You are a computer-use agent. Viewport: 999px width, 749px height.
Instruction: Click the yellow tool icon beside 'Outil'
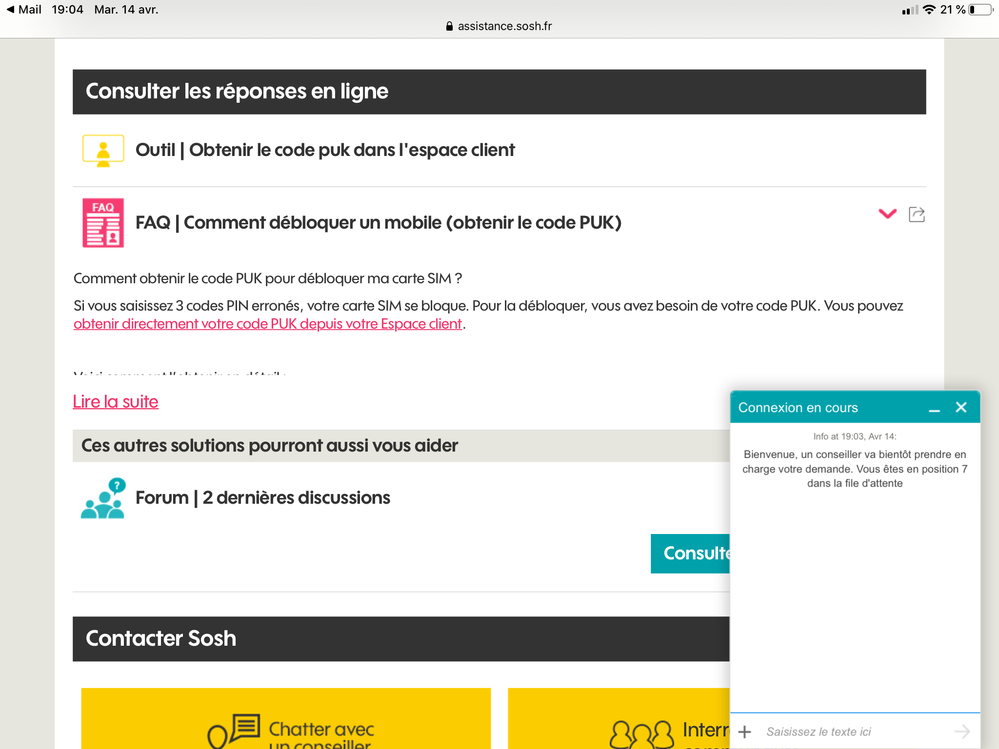coord(103,151)
